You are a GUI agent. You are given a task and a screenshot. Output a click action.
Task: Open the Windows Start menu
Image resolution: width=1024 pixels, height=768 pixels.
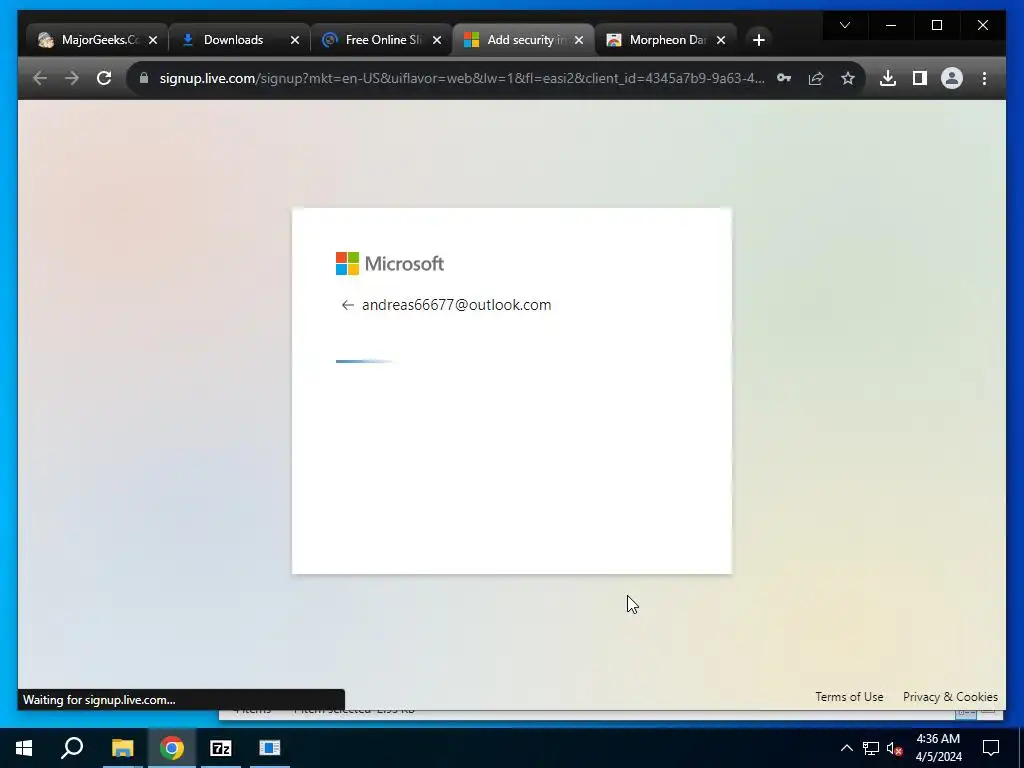click(24, 748)
